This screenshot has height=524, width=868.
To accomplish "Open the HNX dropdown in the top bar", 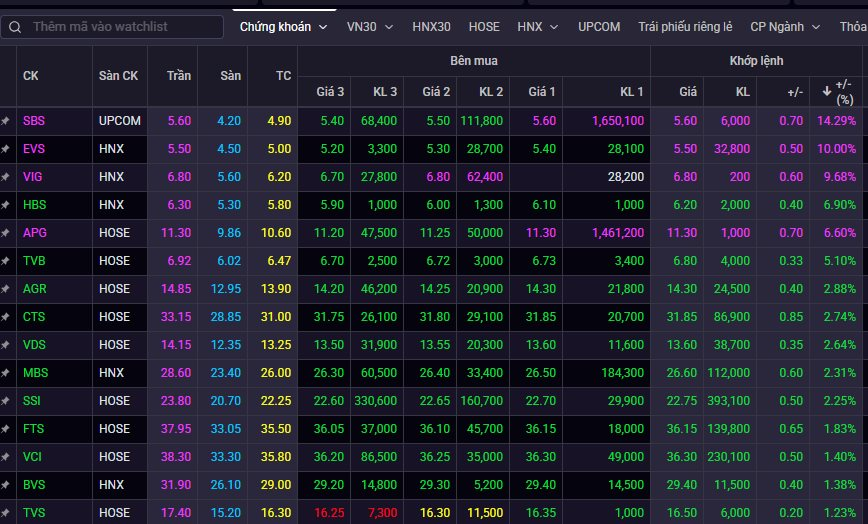I will click(536, 27).
